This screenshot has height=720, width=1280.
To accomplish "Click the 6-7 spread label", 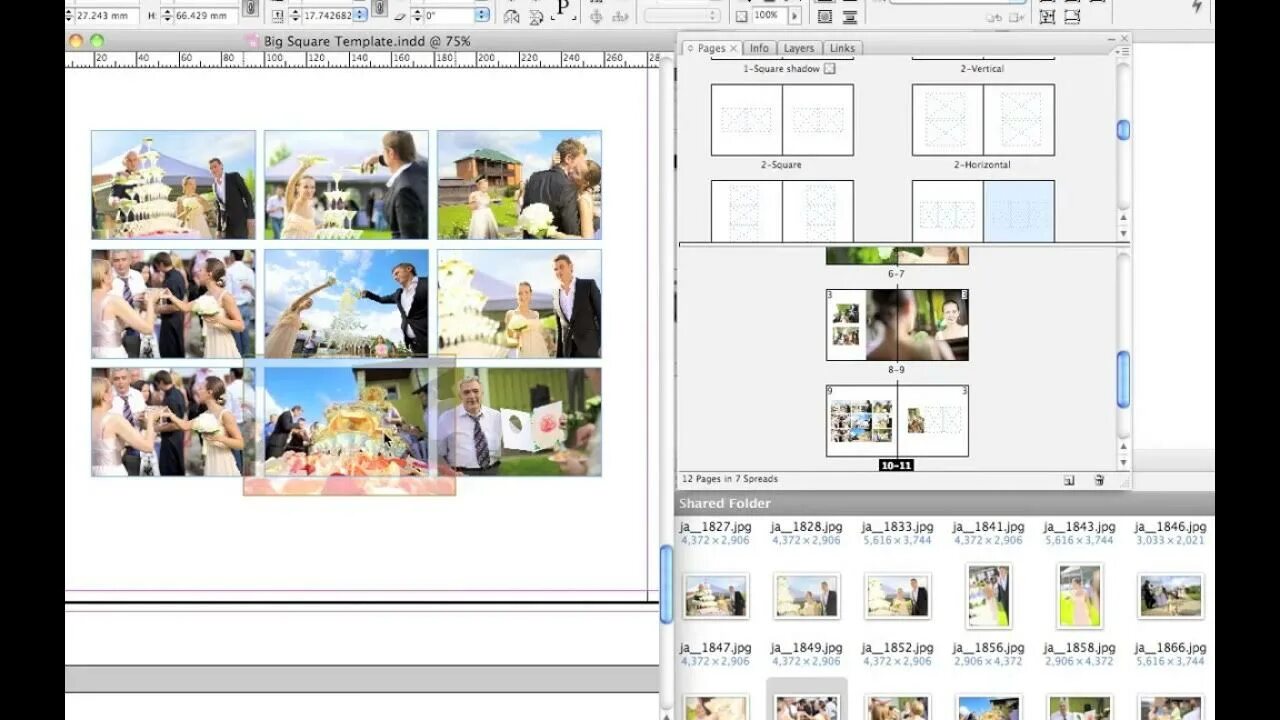I will point(897,274).
